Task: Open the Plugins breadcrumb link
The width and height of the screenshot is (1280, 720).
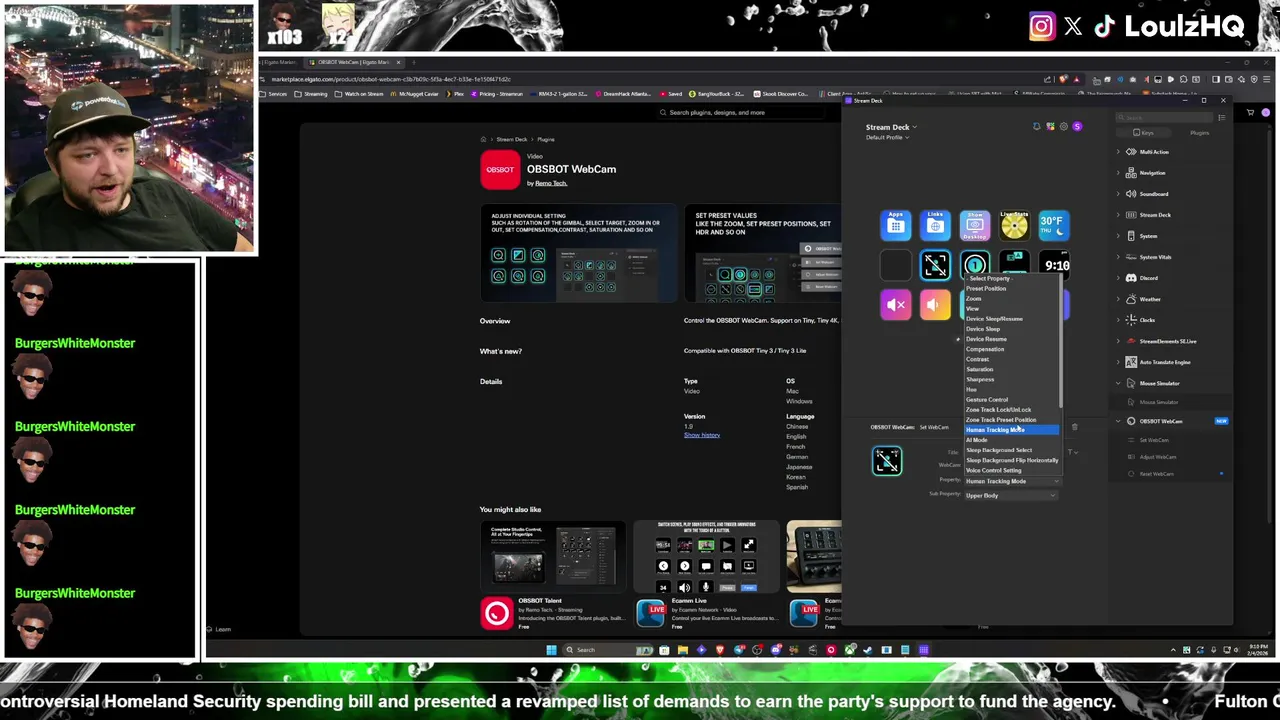Action: pyautogui.click(x=545, y=139)
